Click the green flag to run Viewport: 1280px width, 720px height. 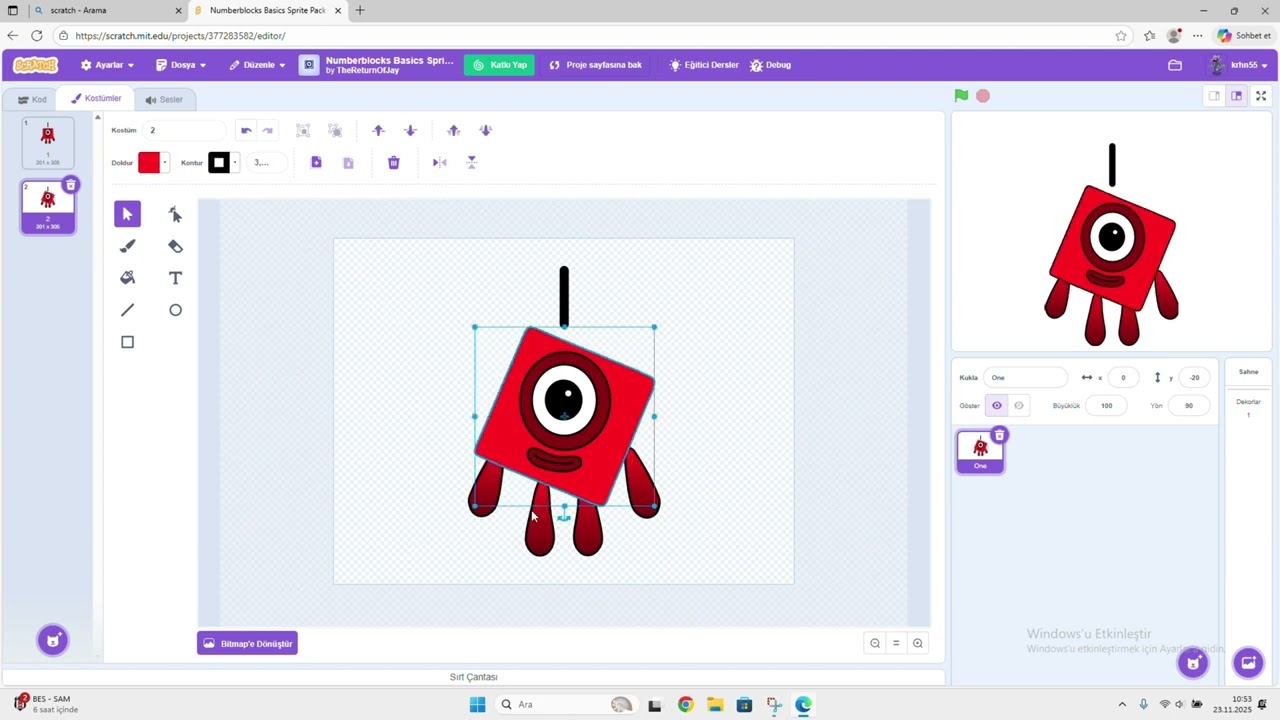point(961,96)
